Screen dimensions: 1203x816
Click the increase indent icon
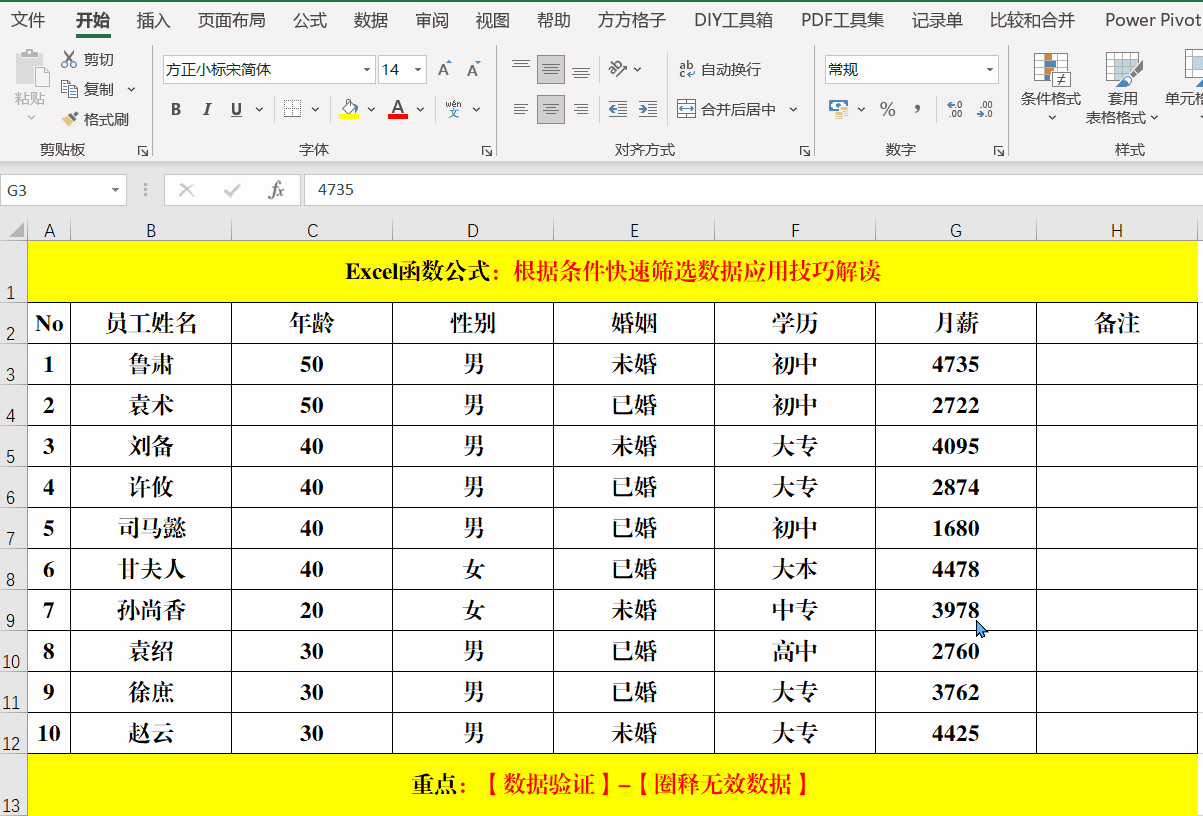pyautogui.click(x=648, y=109)
